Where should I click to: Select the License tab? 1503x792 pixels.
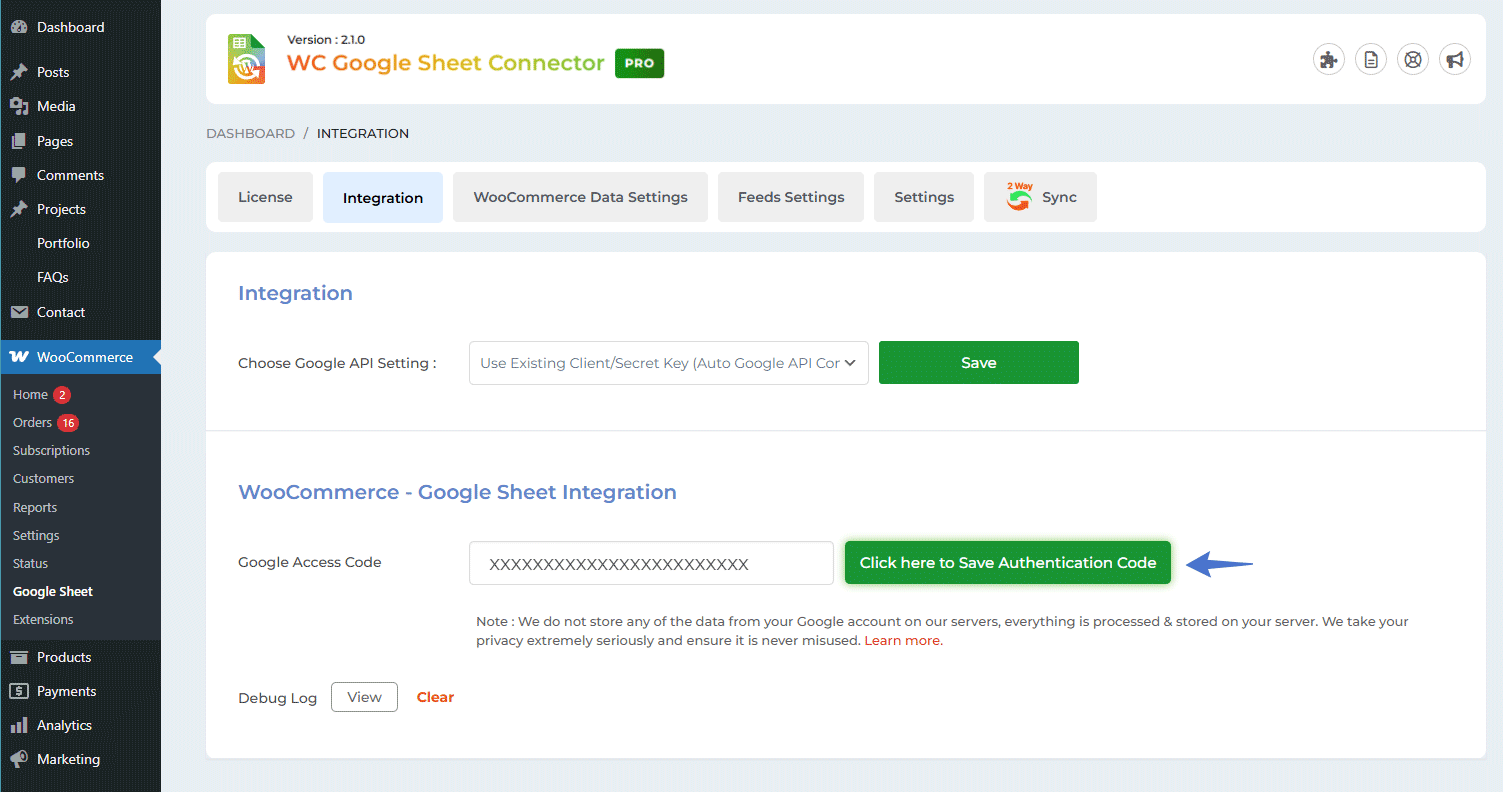coord(265,197)
